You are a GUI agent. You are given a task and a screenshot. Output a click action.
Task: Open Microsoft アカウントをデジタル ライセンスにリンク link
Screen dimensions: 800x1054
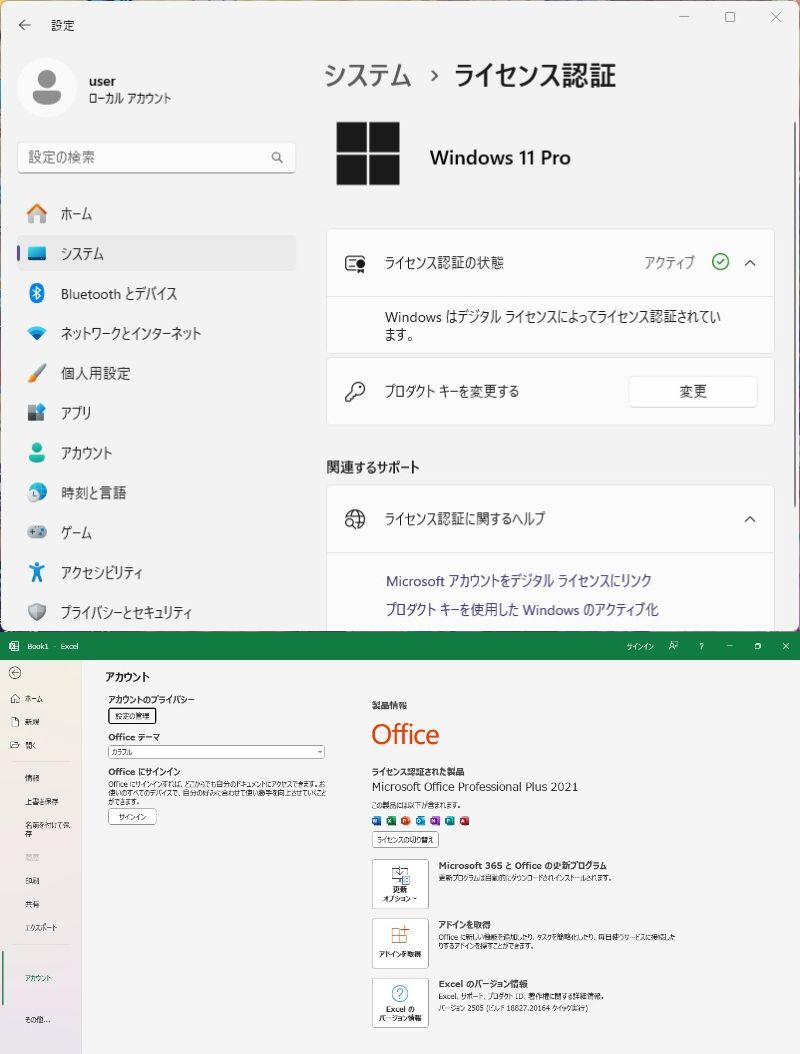click(518, 581)
